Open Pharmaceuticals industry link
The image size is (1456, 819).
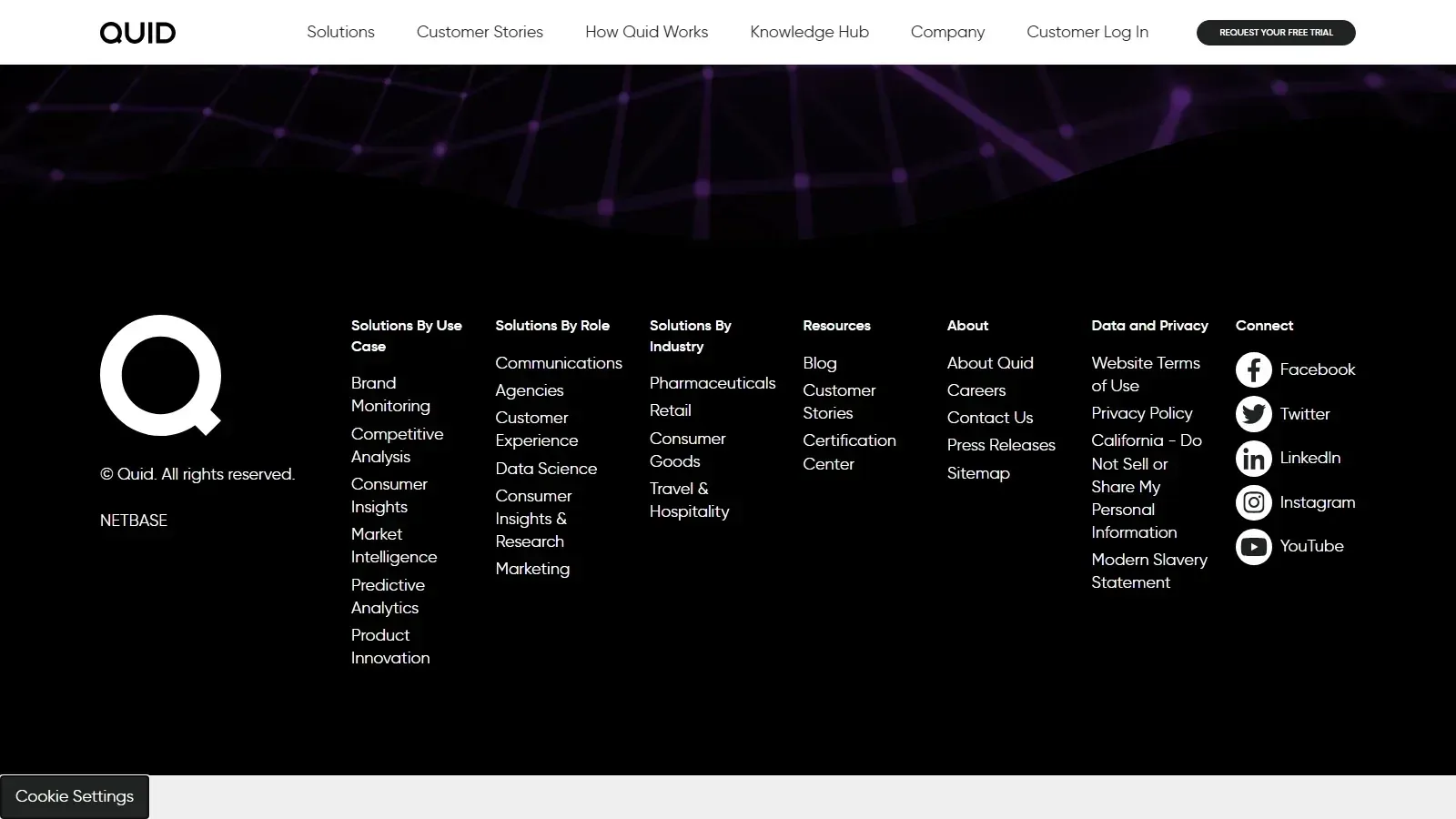click(x=713, y=383)
